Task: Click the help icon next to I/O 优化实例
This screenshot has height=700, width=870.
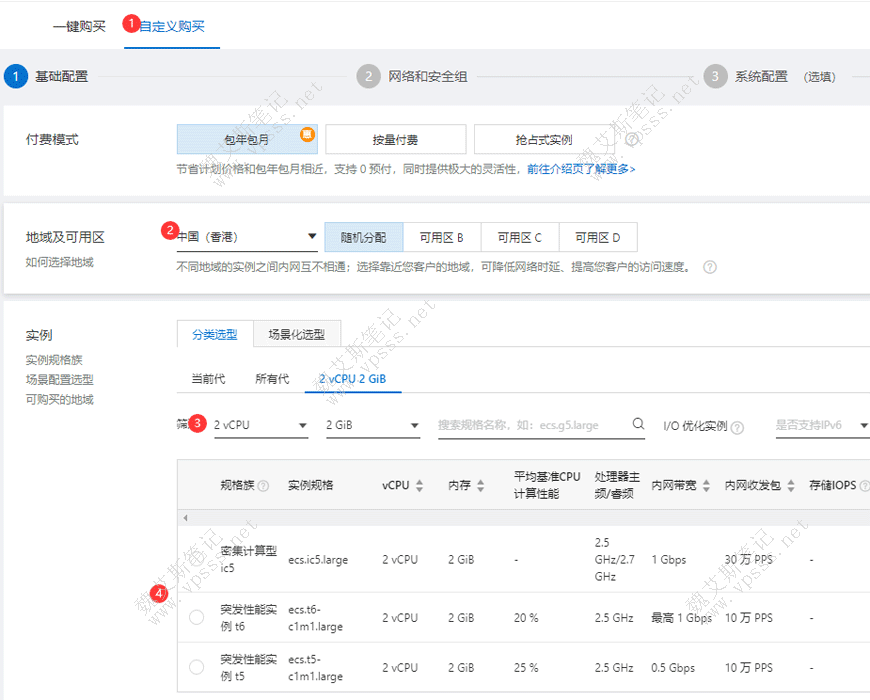Action: point(737,427)
